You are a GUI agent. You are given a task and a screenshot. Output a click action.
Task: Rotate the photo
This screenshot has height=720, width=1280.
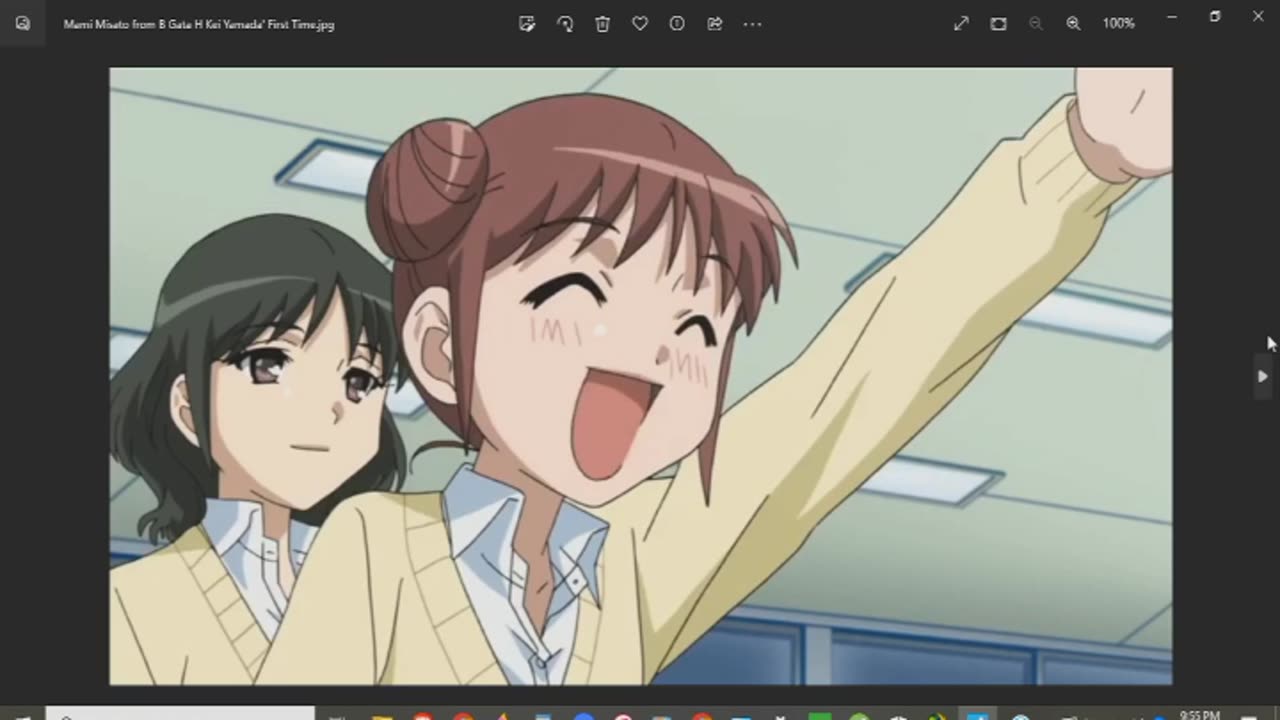[x=565, y=23]
